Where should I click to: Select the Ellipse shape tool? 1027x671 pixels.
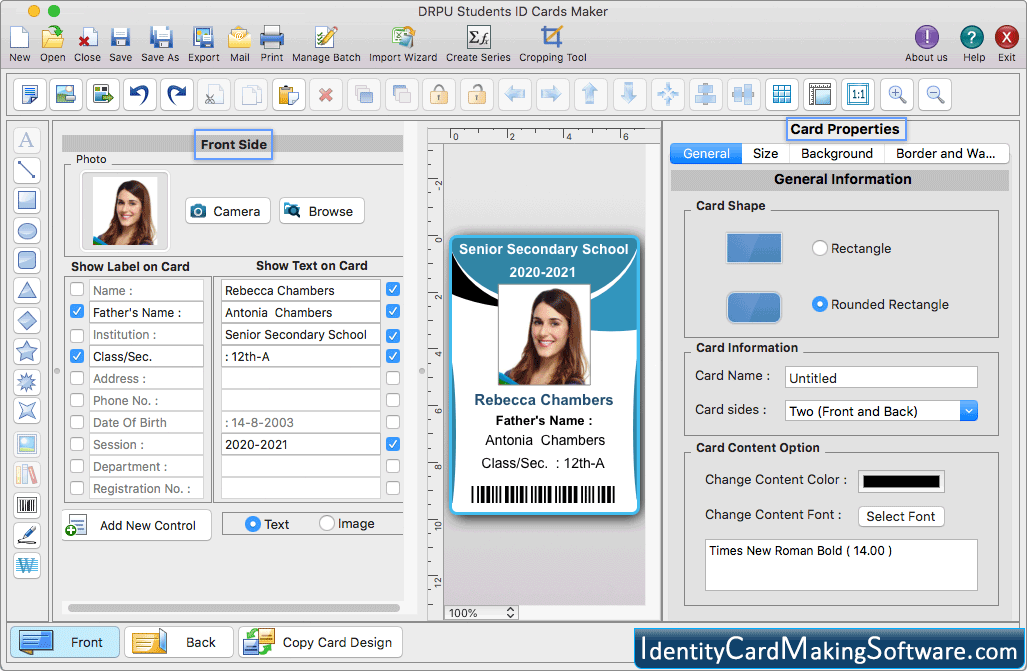click(x=27, y=231)
